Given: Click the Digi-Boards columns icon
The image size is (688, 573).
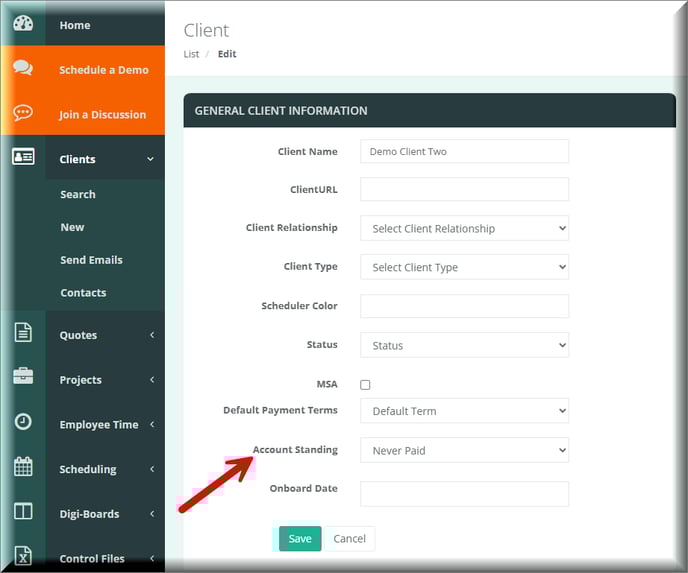Looking at the screenshot, I should click(x=23, y=512).
